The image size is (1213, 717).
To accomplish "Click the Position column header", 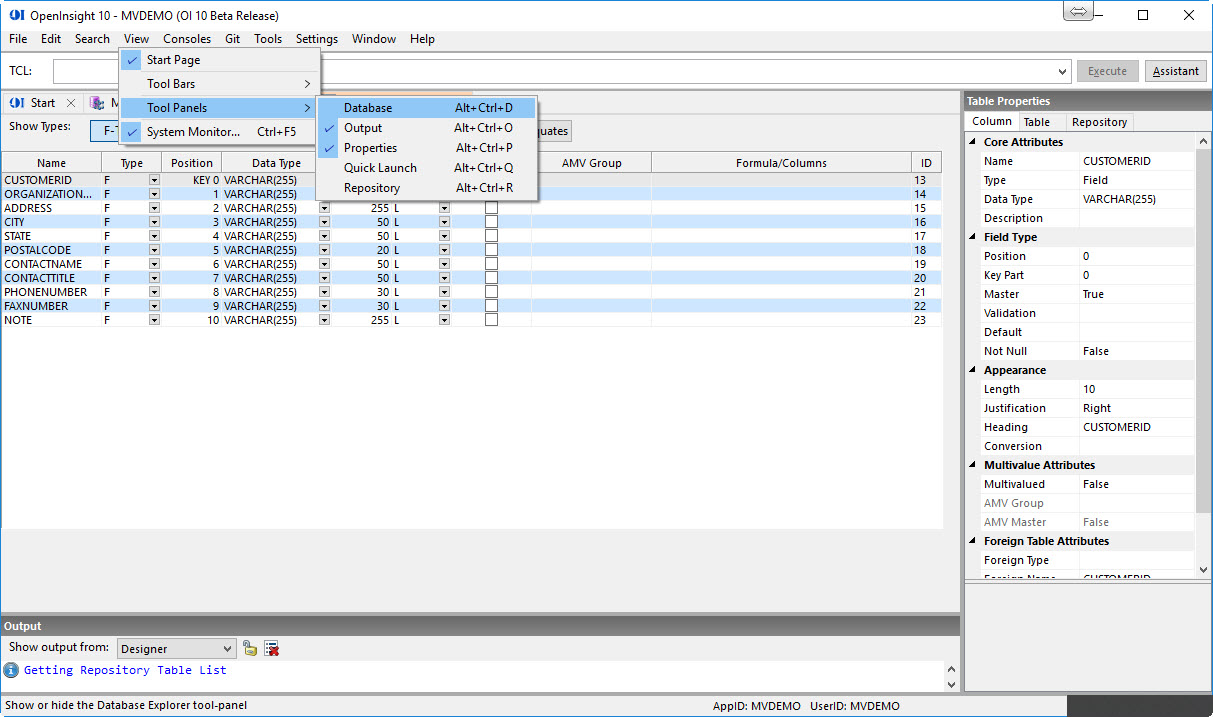I will pos(192,163).
